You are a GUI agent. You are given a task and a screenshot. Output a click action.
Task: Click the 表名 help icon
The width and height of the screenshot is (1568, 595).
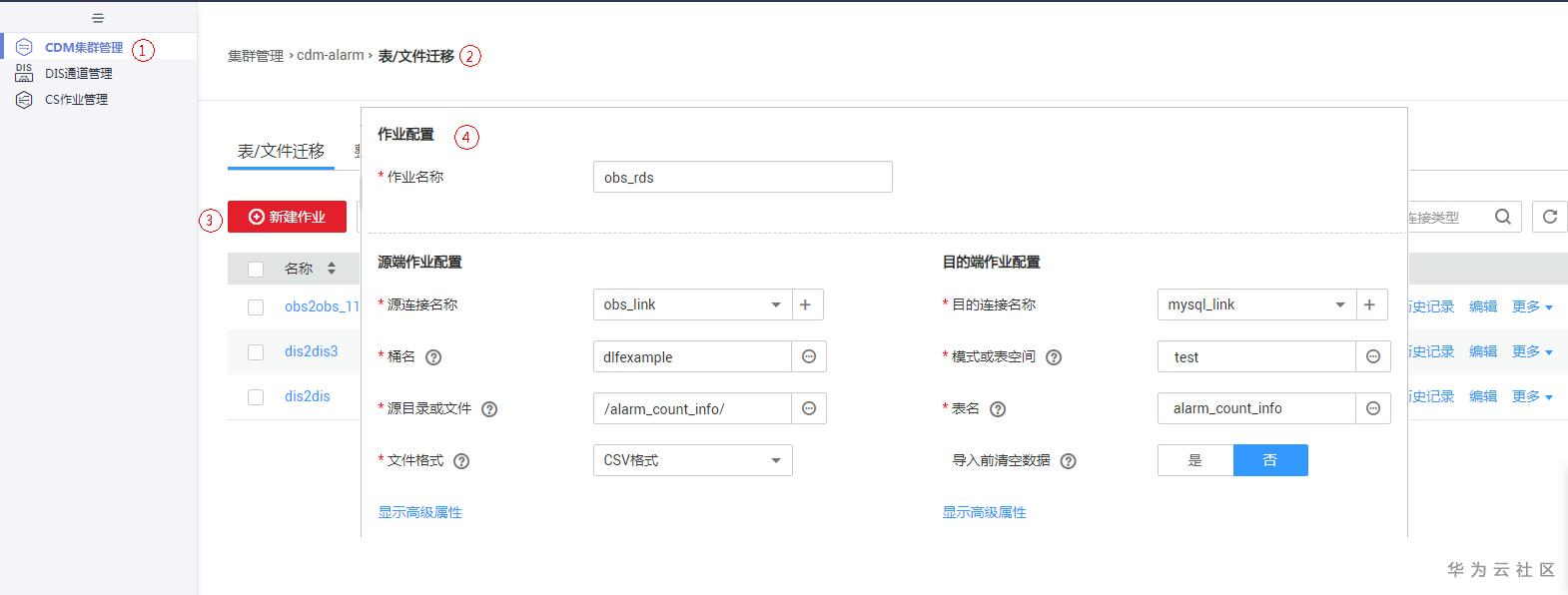pyautogui.click(x=998, y=409)
